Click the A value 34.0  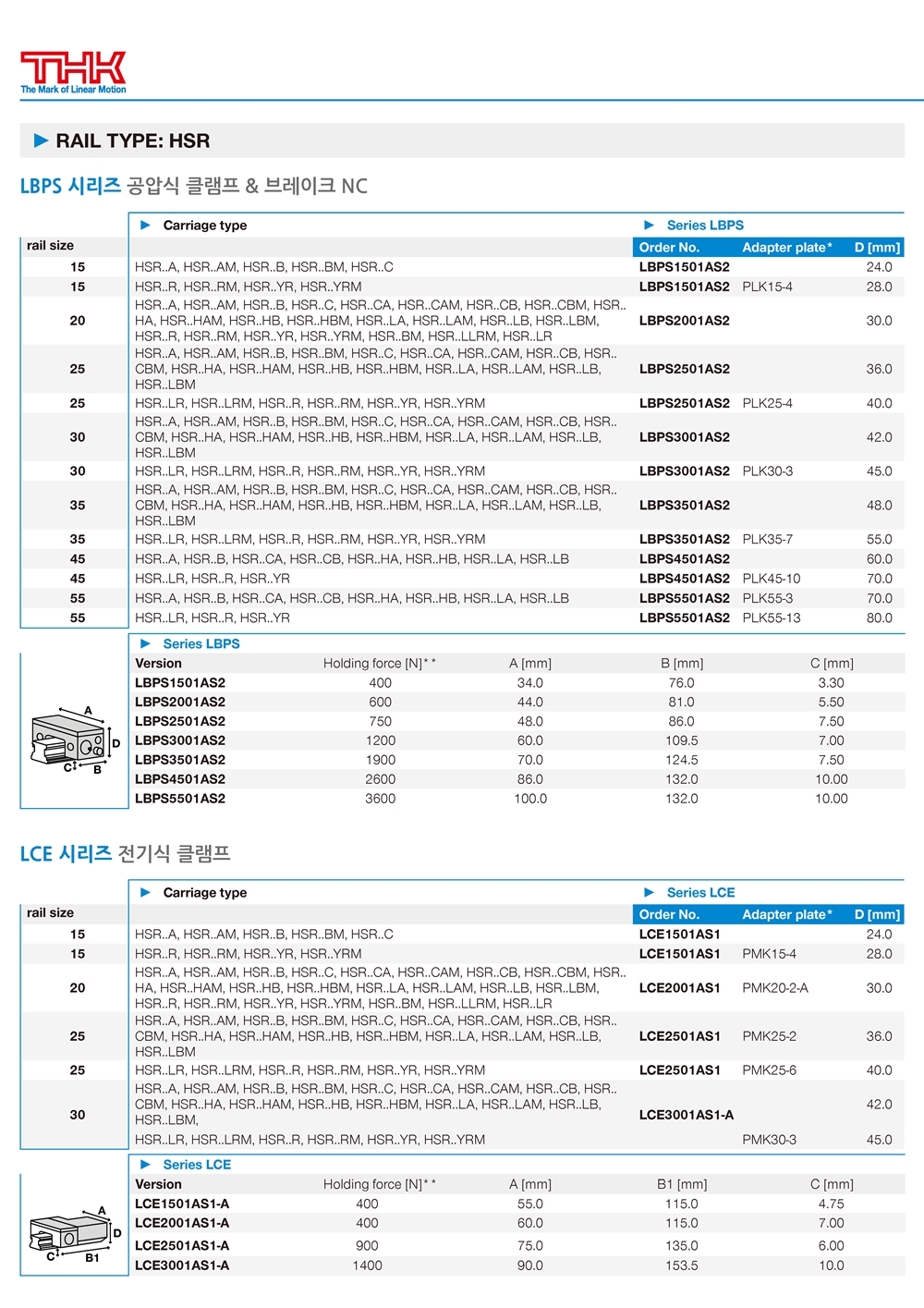coord(530,683)
